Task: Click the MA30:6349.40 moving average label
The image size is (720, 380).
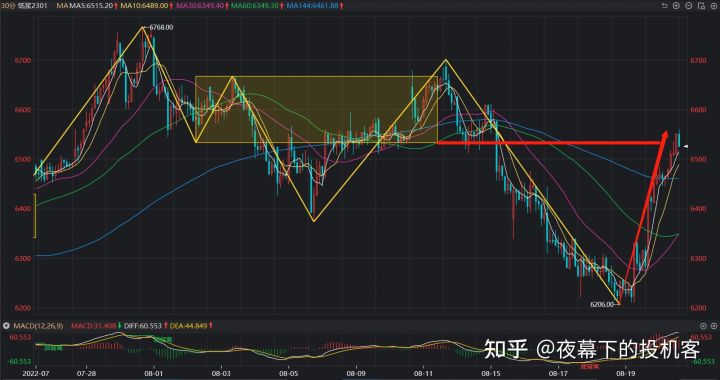Action: coord(199,6)
